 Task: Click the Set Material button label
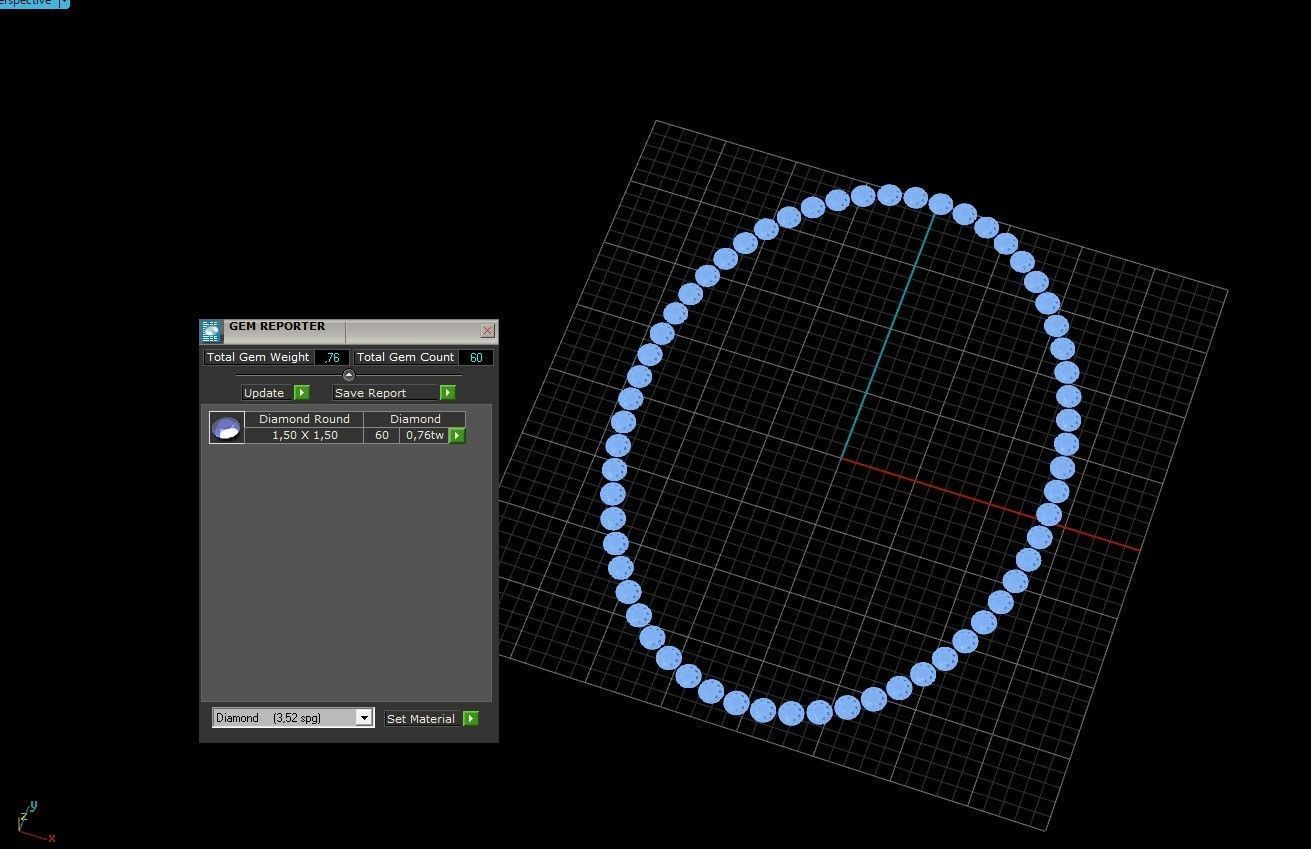pos(421,718)
